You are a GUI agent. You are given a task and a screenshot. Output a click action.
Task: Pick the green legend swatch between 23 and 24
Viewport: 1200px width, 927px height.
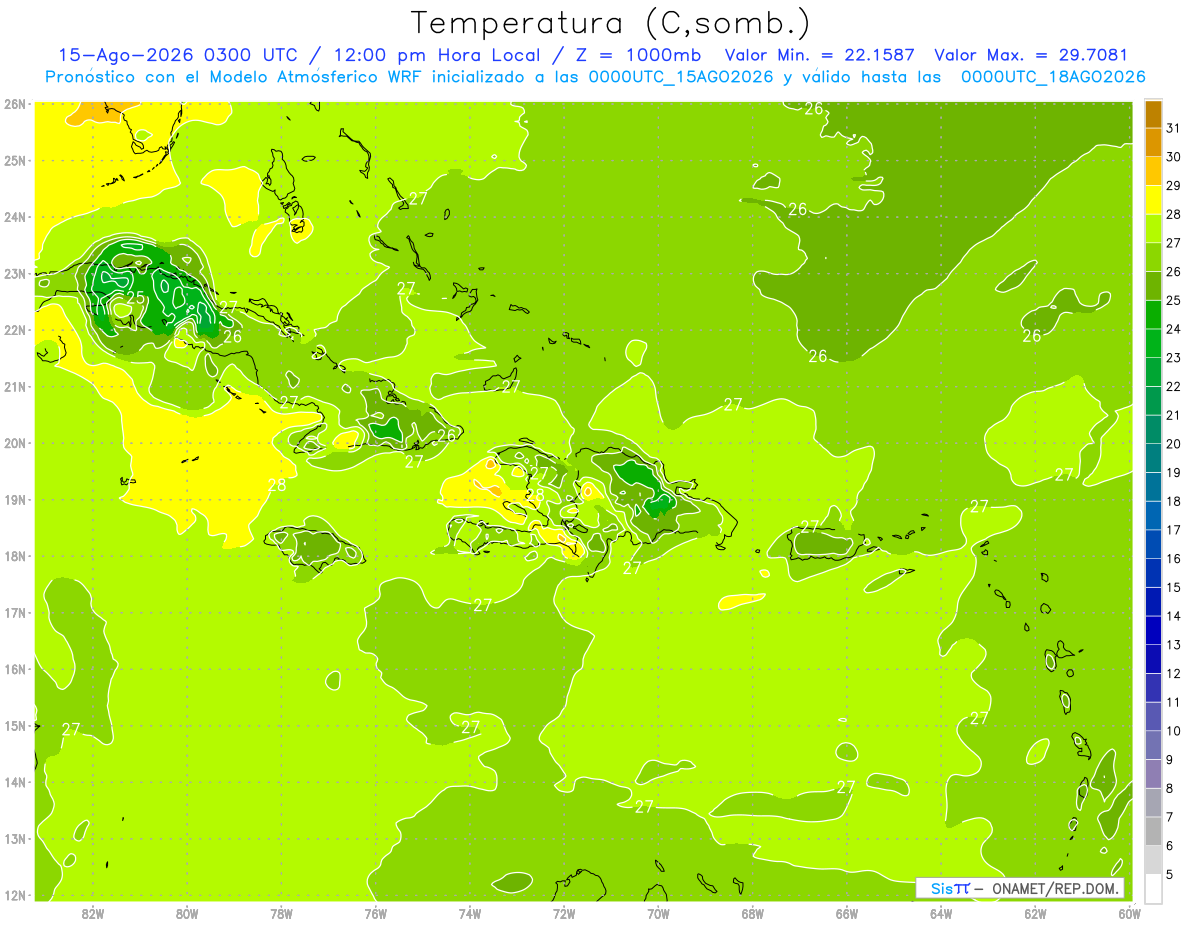[x=1153, y=344]
